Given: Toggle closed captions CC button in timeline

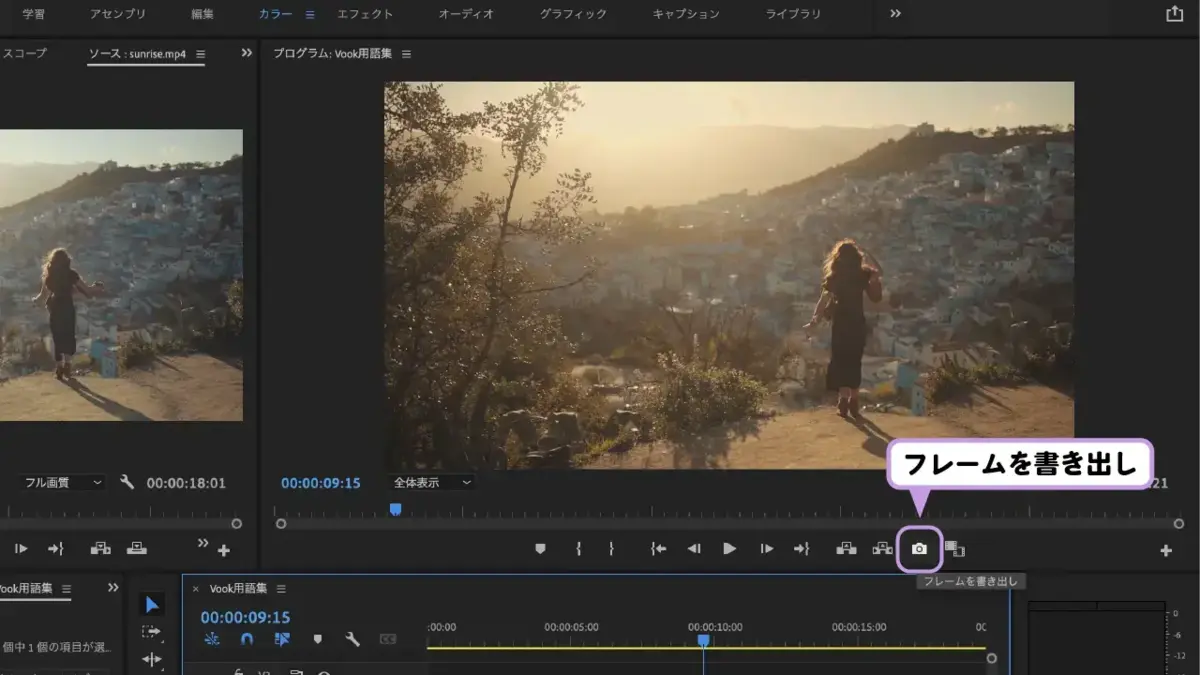Looking at the screenshot, I should 387,639.
